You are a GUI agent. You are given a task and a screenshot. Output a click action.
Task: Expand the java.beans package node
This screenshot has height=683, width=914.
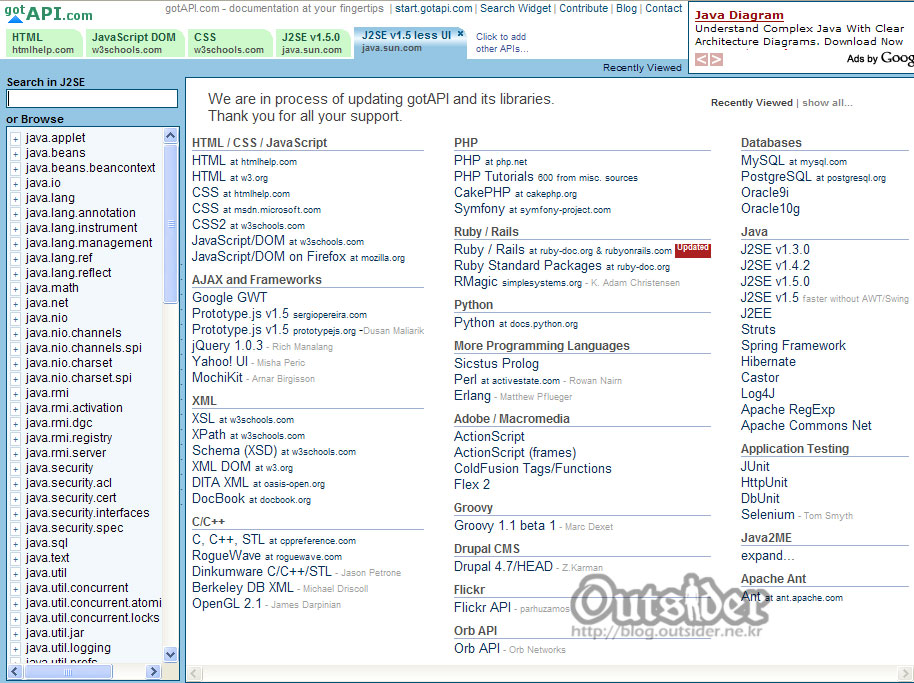[x=16, y=154]
